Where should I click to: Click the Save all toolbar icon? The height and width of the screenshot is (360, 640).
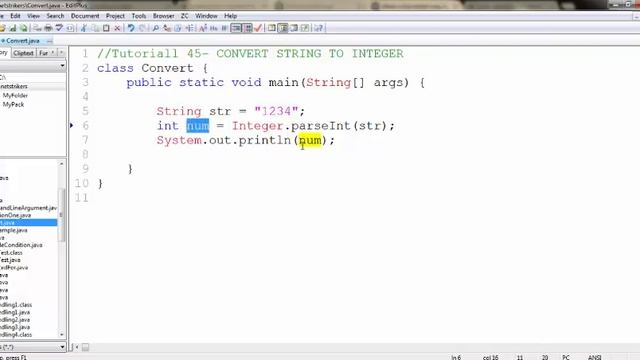pos(24,28)
